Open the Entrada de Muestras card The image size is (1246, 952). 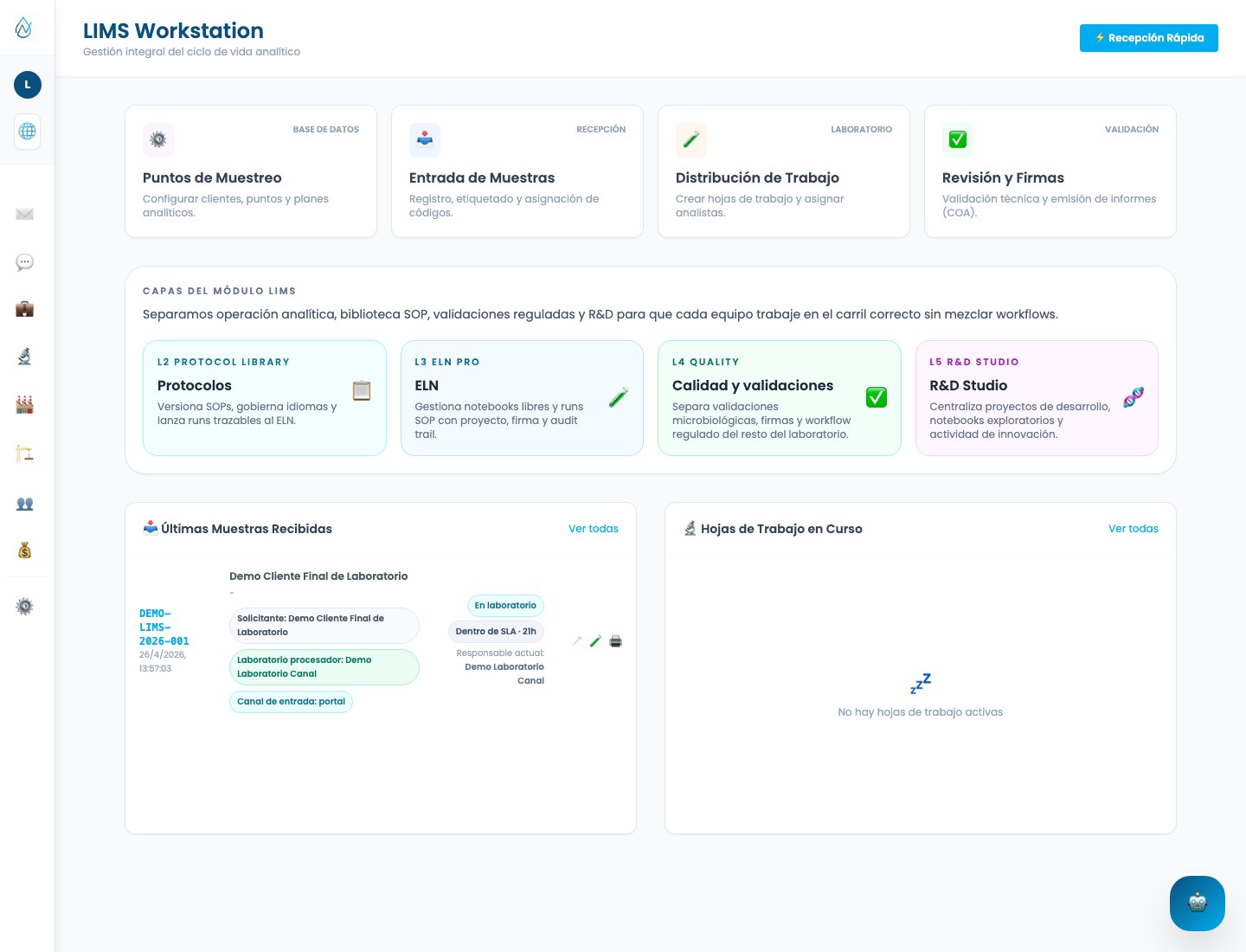click(517, 171)
